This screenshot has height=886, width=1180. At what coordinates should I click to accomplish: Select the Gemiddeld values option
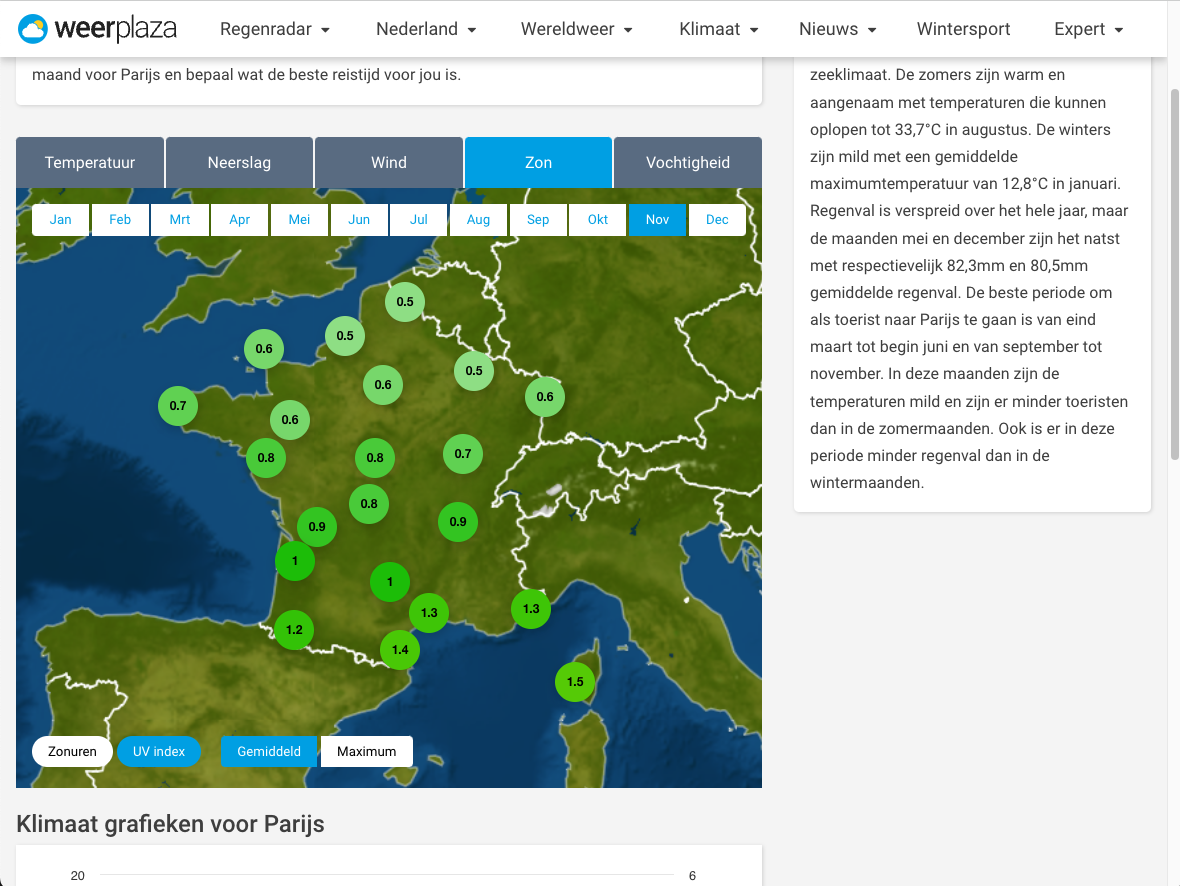[x=268, y=752]
